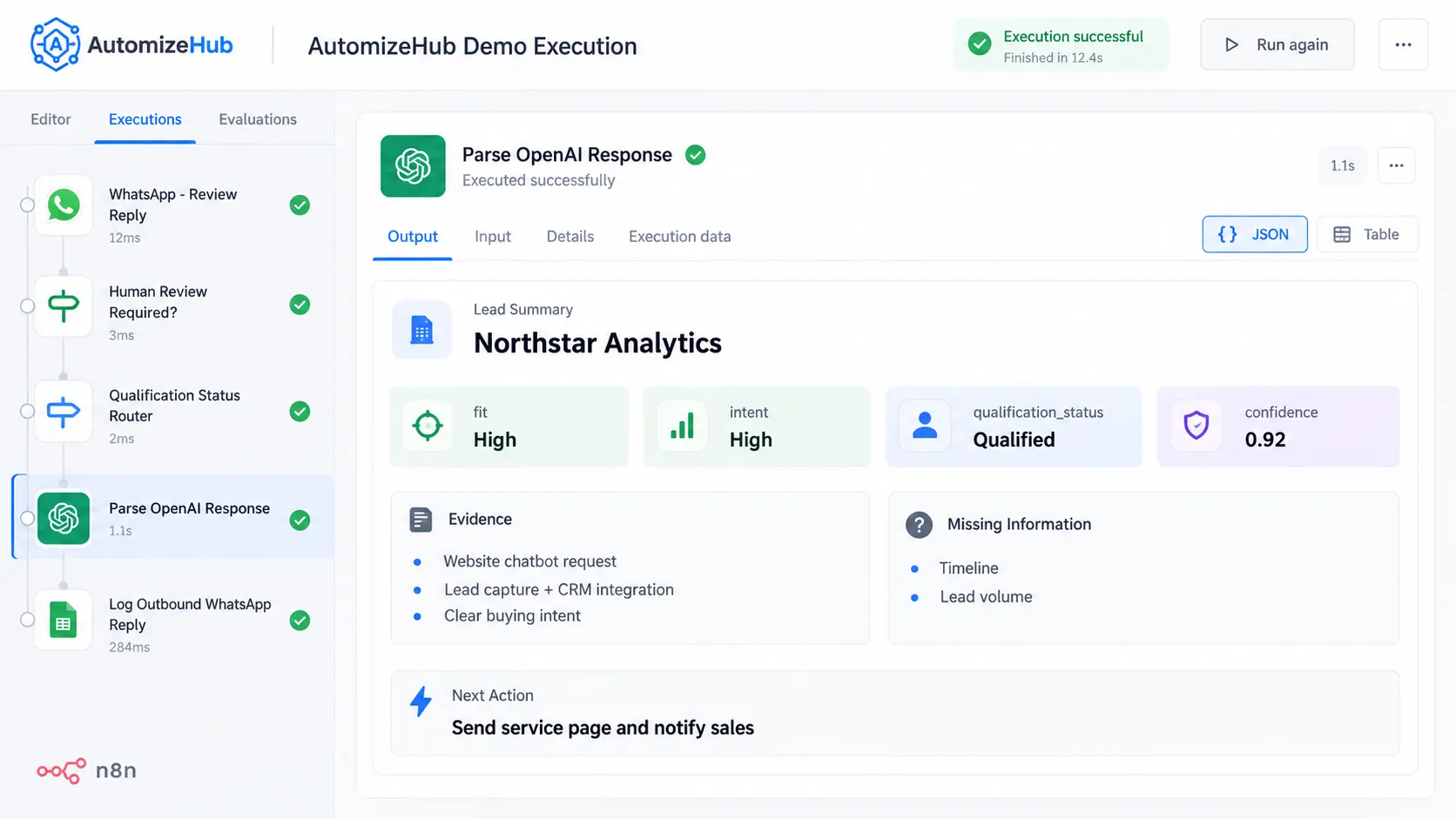1456x819 pixels.
Task: Open the node panel three-dot menu
Action: pos(1396,165)
